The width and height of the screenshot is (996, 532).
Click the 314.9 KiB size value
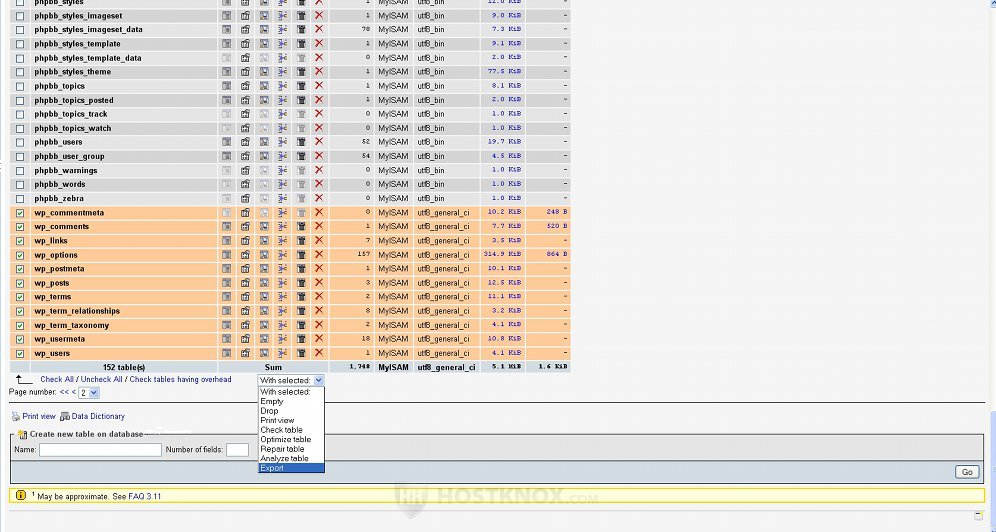pos(502,254)
